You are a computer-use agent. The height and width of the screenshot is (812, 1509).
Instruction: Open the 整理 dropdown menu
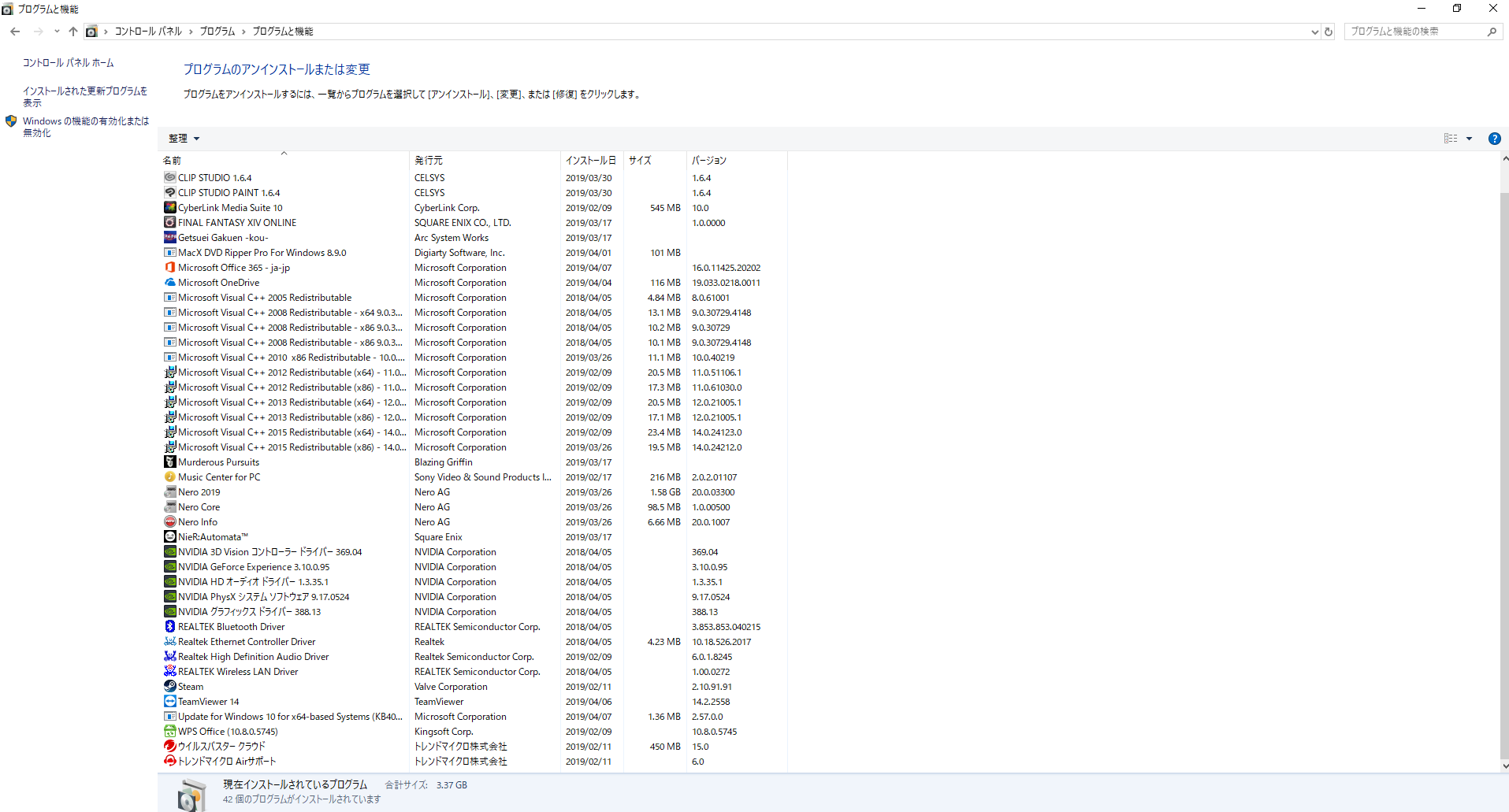point(184,139)
